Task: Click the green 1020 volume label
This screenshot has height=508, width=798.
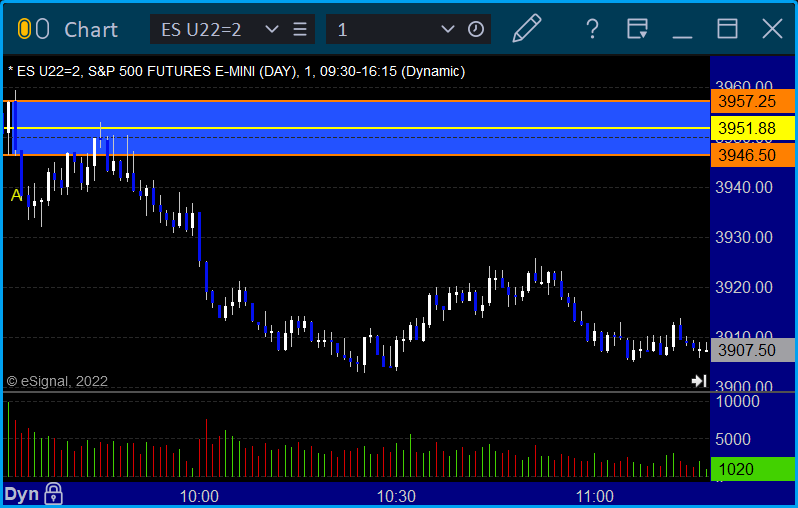Action: [x=753, y=469]
